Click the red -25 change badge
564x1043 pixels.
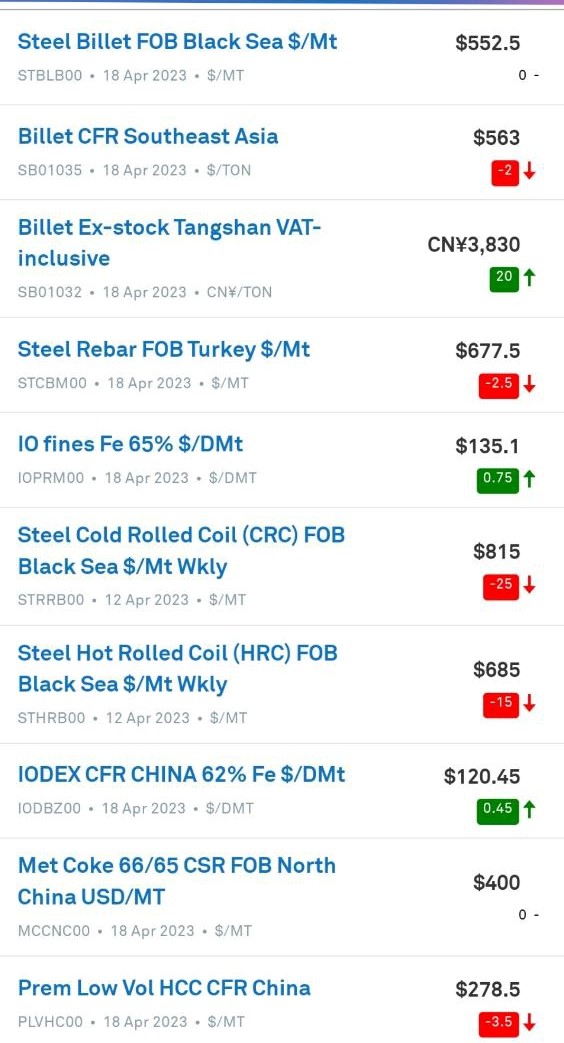pyautogui.click(x=501, y=585)
